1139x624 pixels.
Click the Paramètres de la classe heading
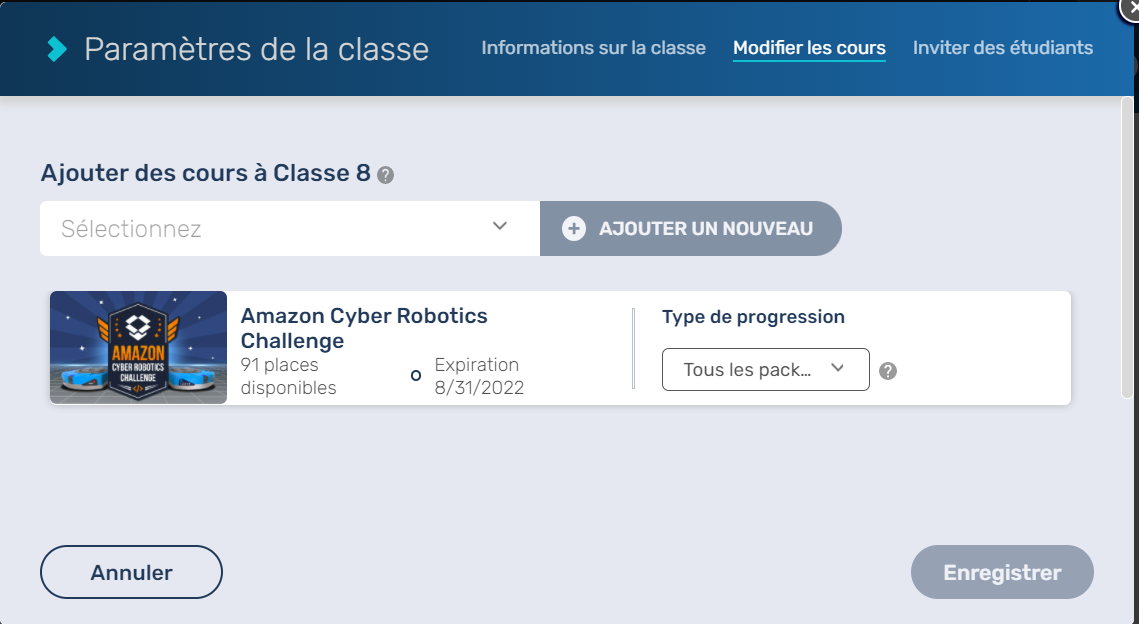point(256,49)
